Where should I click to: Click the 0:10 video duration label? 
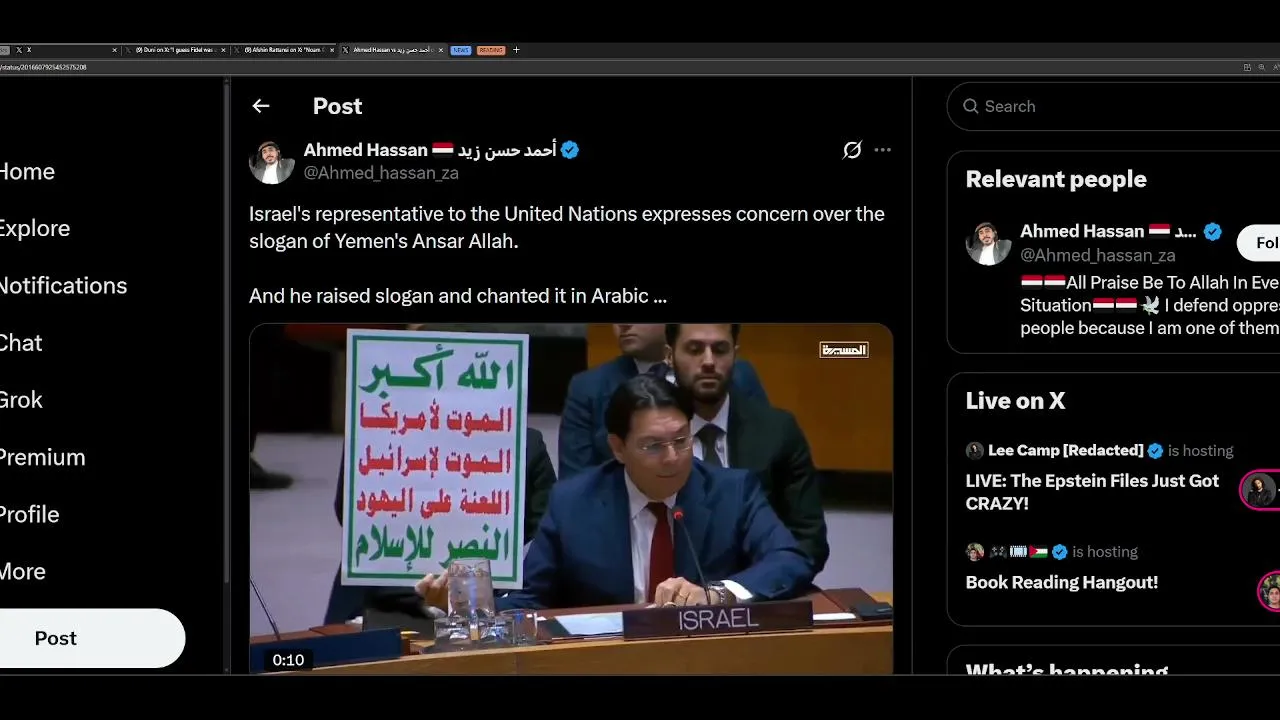click(288, 660)
